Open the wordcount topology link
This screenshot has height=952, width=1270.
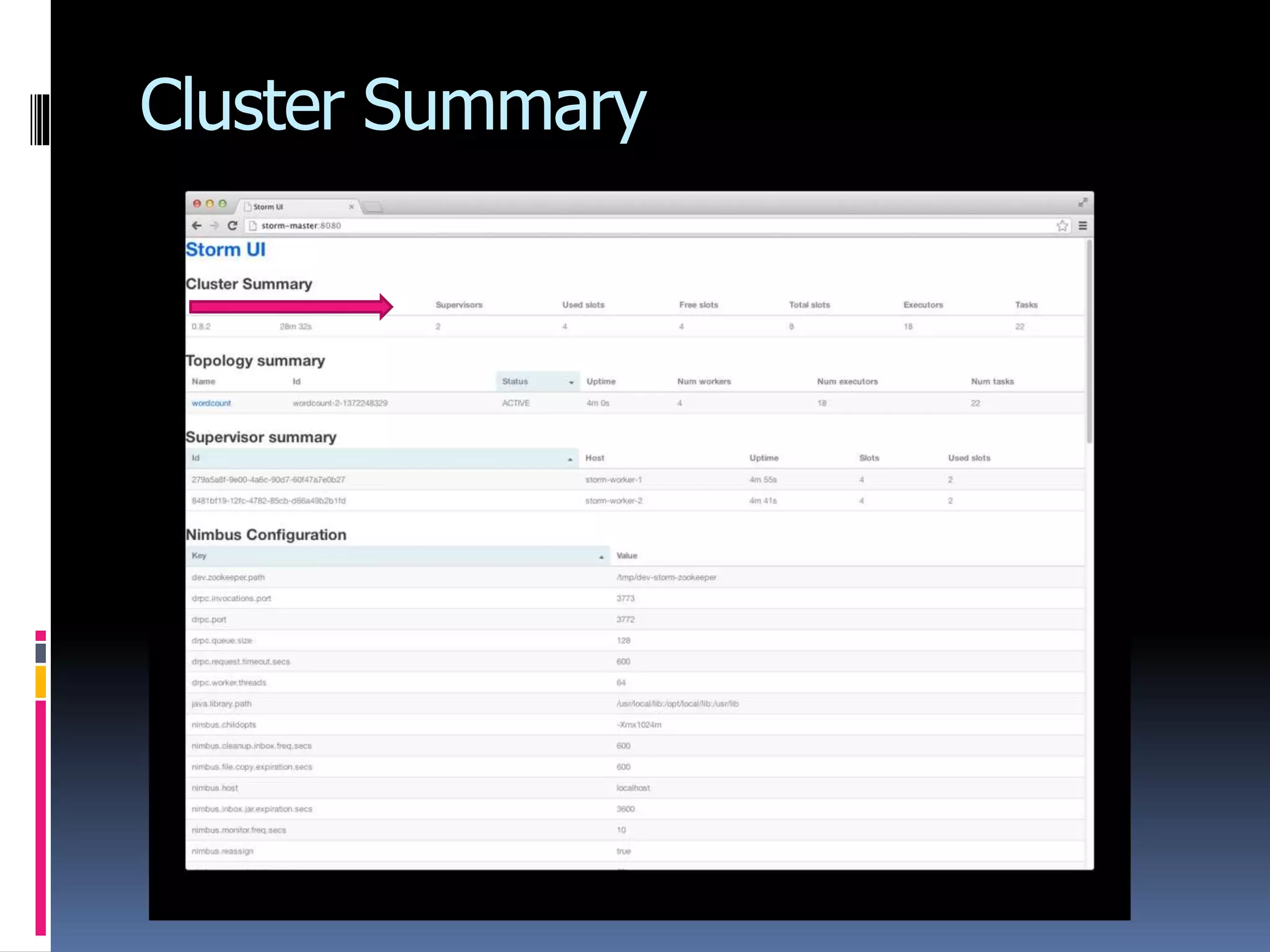pos(211,403)
